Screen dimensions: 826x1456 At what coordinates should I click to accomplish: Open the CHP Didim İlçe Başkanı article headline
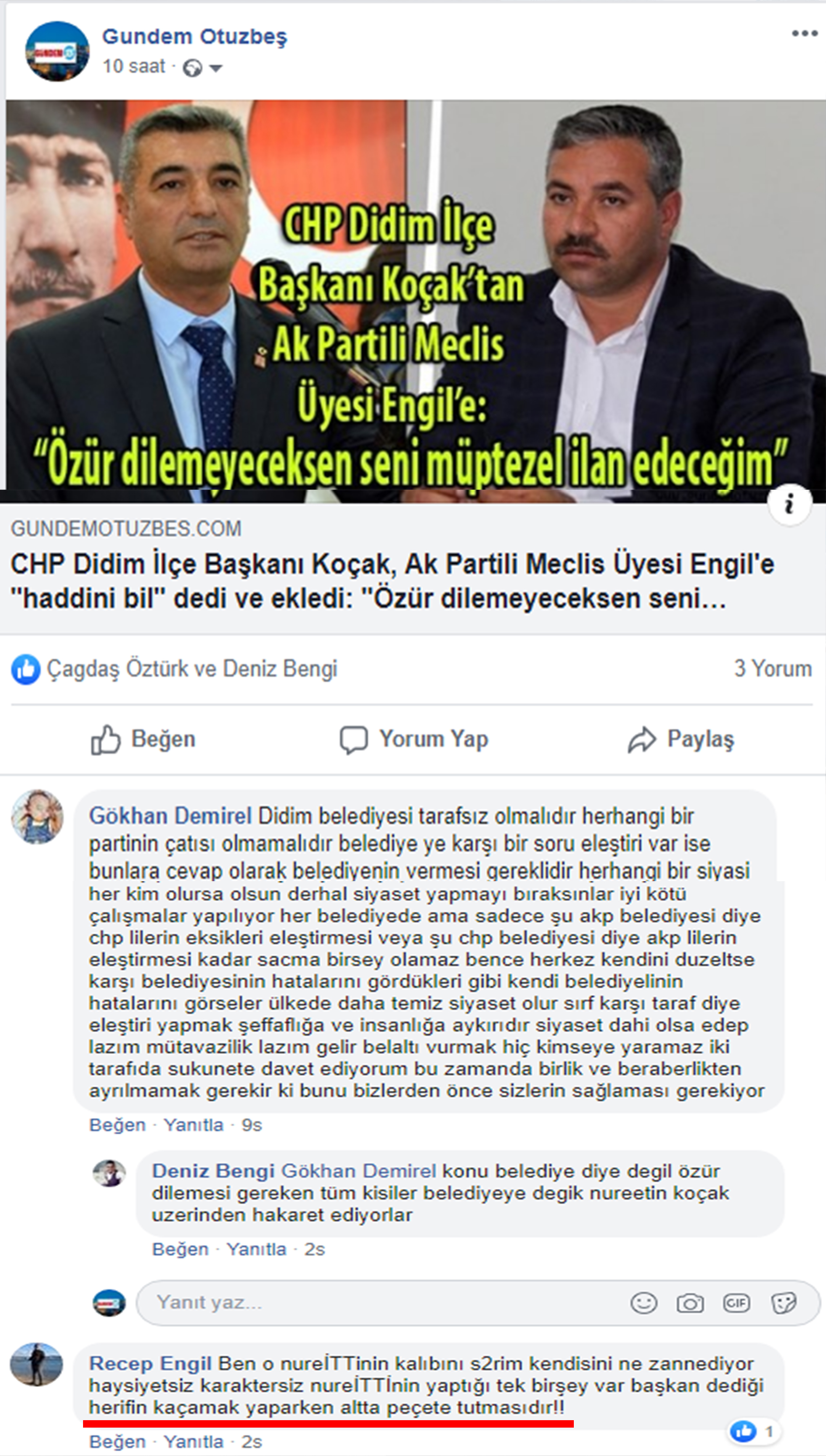[392, 581]
